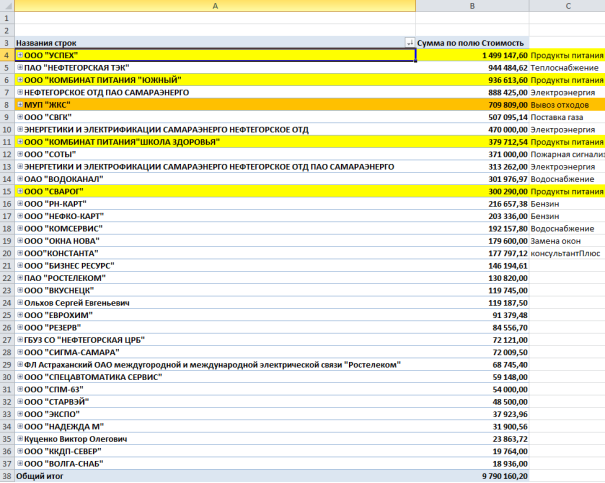Viewport: 605px width, 483px height.
Task: Open the Названия строк filter dropdown
Action: (x=410, y=43)
